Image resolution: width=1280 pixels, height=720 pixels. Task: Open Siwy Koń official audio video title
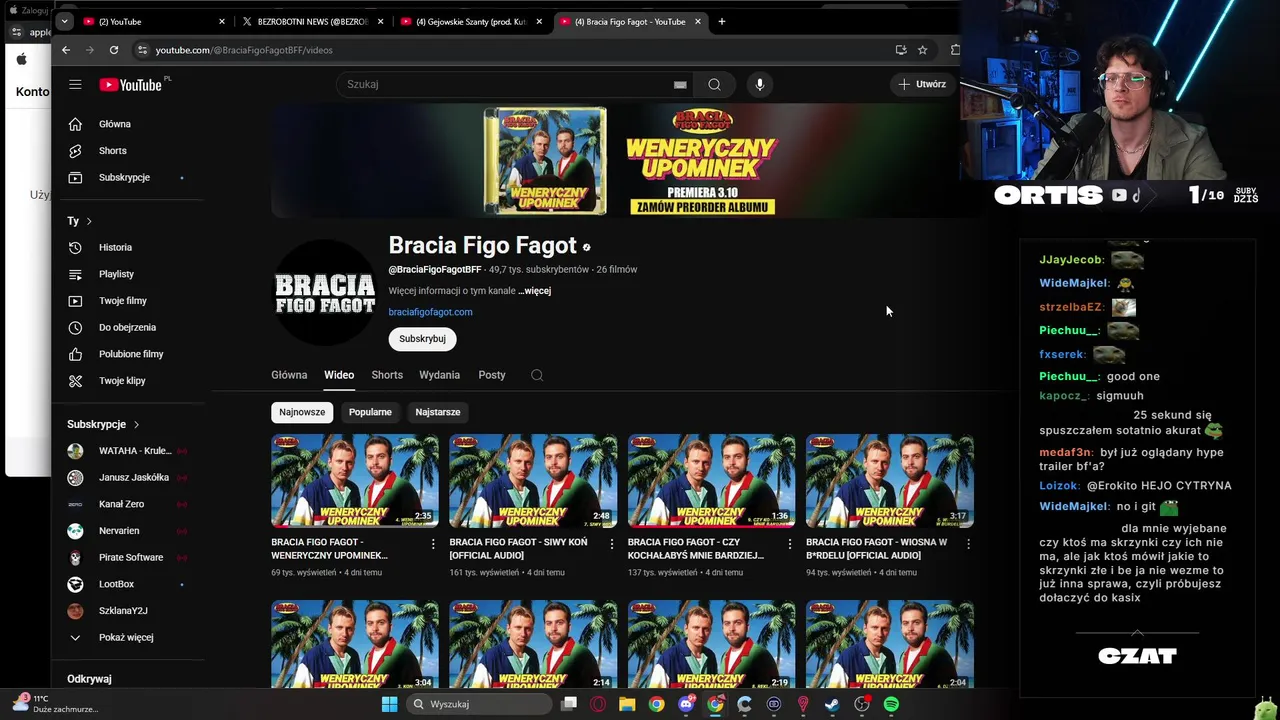(x=518, y=548)
